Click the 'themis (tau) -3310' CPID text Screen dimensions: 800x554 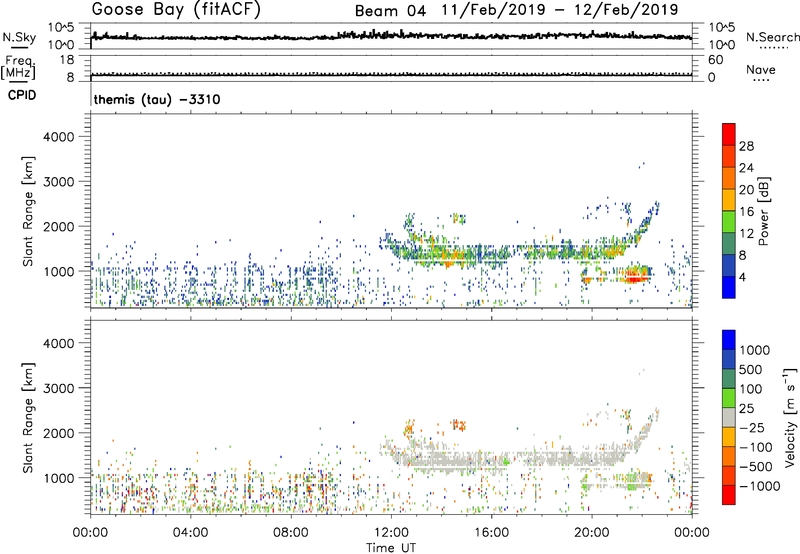coord(157,99)
